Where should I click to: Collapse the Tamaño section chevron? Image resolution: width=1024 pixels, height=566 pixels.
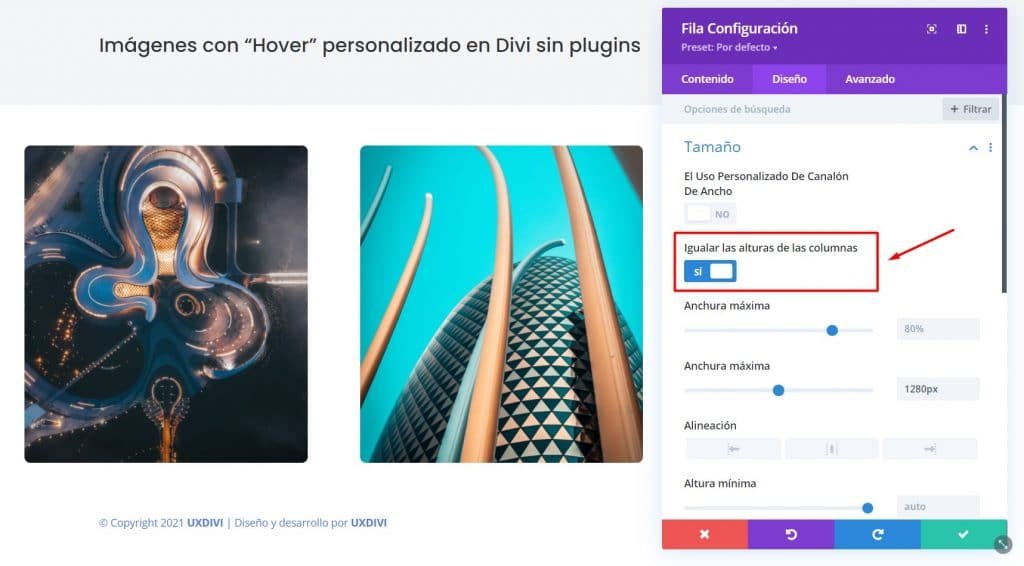973,148
